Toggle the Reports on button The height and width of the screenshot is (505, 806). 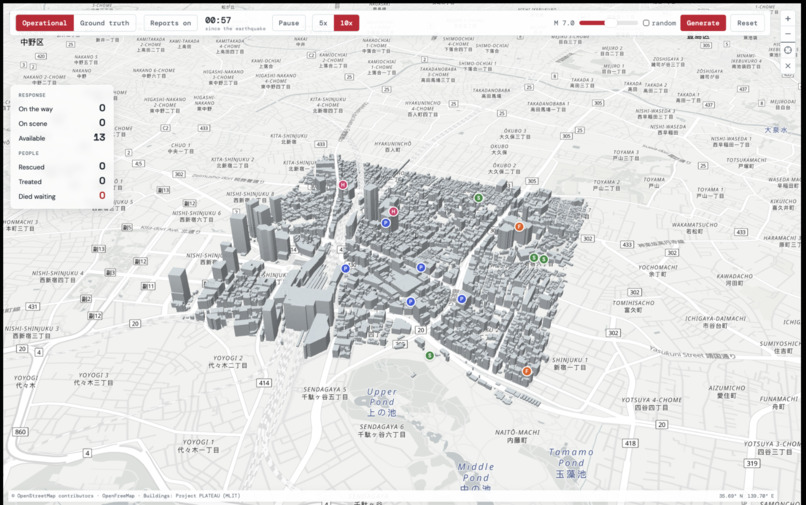click(x=171, y=23)
